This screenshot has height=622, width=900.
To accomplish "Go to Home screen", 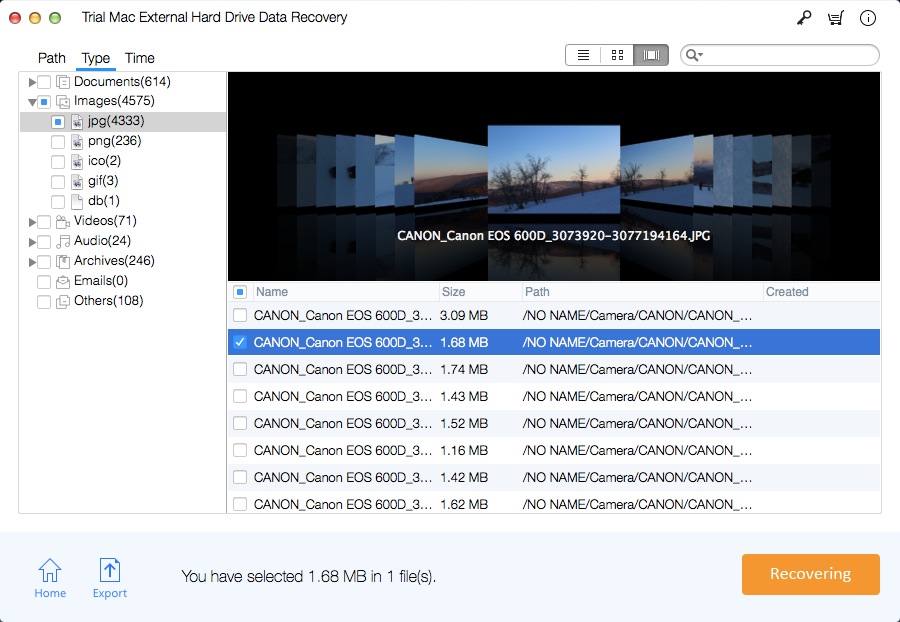I will pos(50,578).
